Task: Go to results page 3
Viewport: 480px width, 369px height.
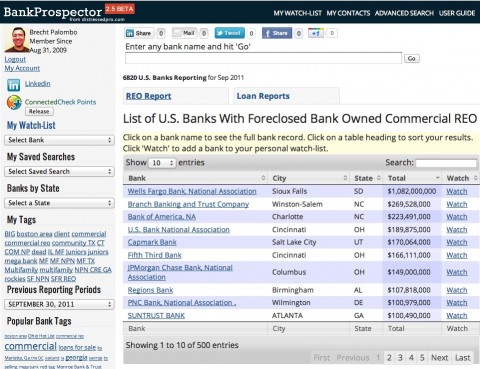Action: click(x=400, y=358)
